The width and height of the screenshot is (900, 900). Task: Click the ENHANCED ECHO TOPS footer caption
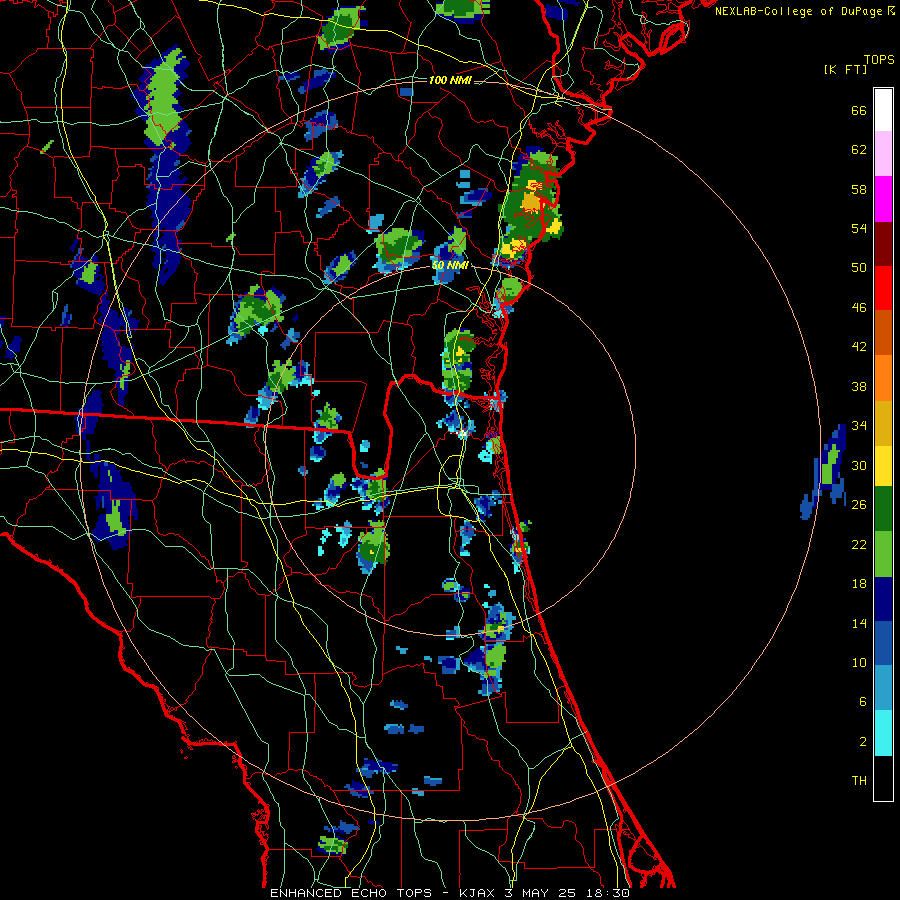tap(449, 893)
